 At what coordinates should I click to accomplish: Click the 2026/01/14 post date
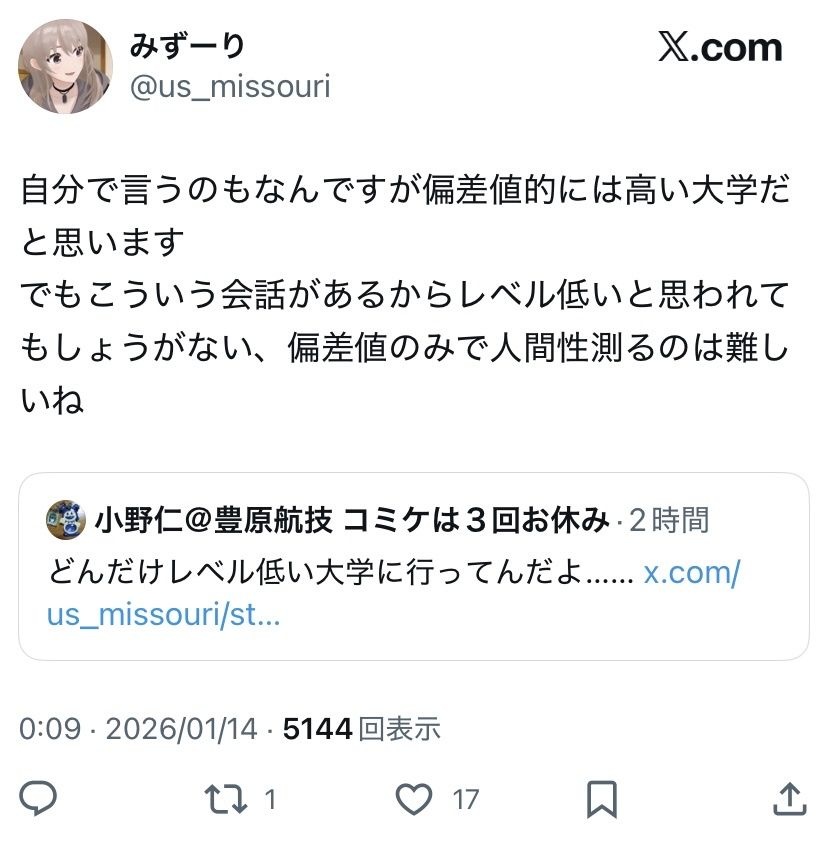click(x=182, y=728)
